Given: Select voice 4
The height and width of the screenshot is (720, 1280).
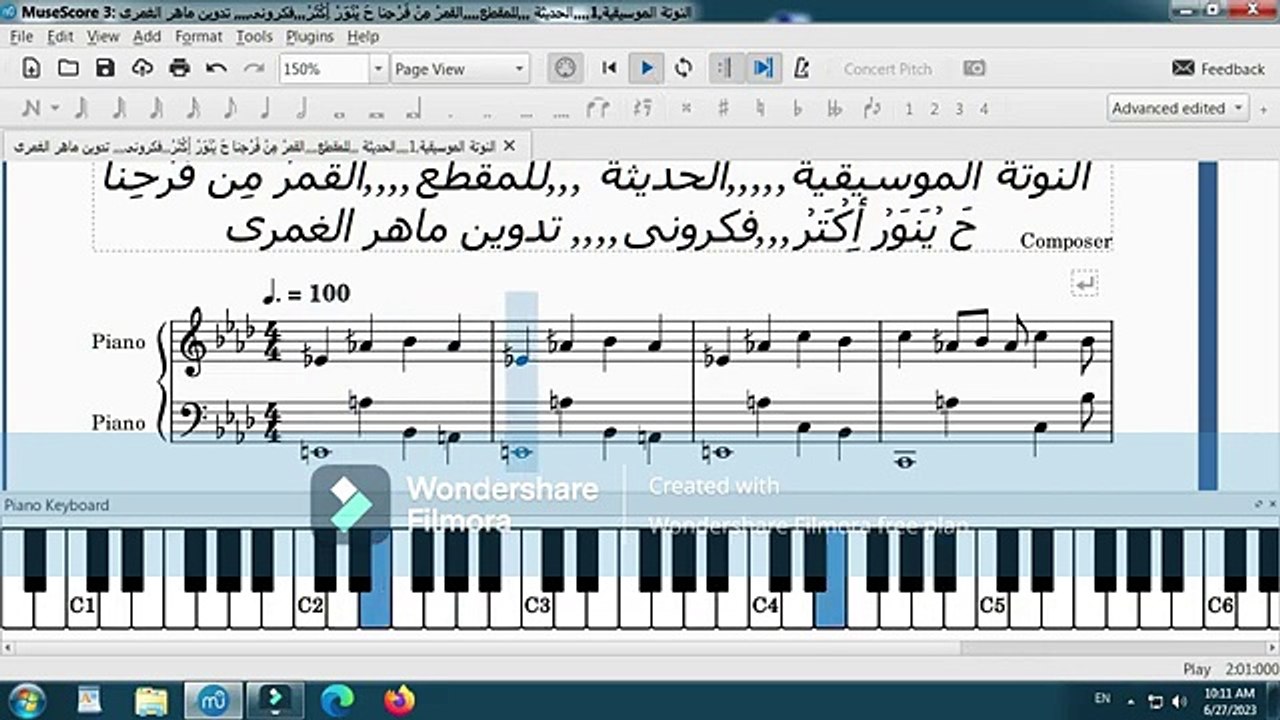Looking at the screenshot, I should (984, 109).
